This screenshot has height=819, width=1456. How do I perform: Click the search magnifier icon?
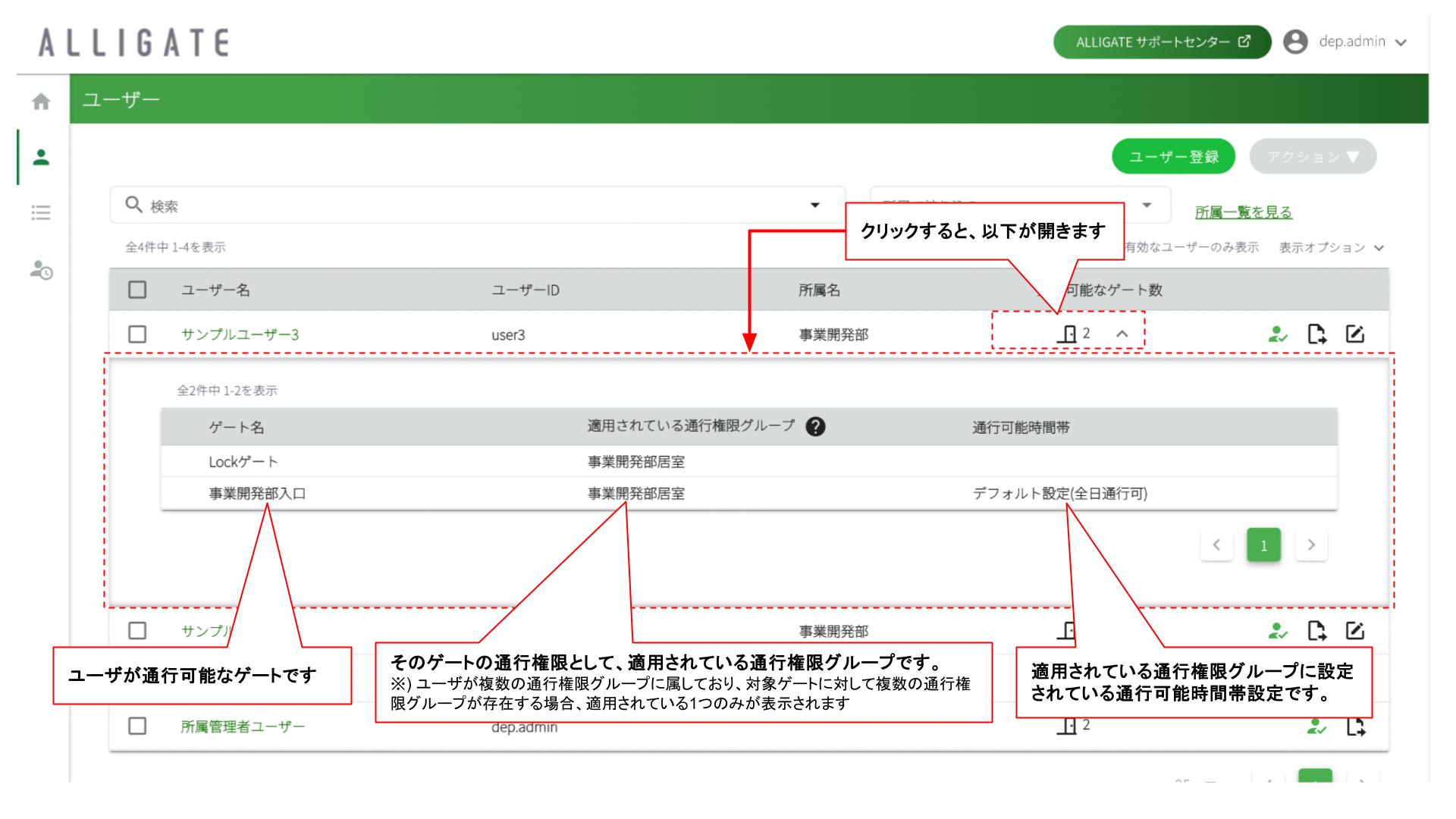coord(133,206)
